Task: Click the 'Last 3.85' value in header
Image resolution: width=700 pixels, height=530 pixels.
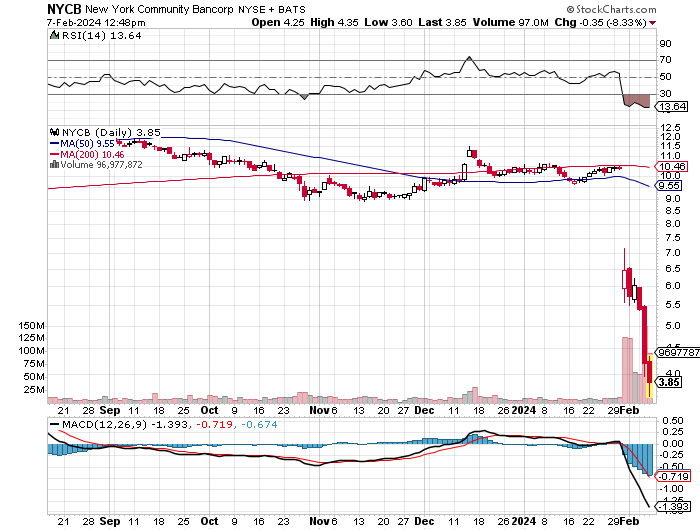Action: click(442, 22)
